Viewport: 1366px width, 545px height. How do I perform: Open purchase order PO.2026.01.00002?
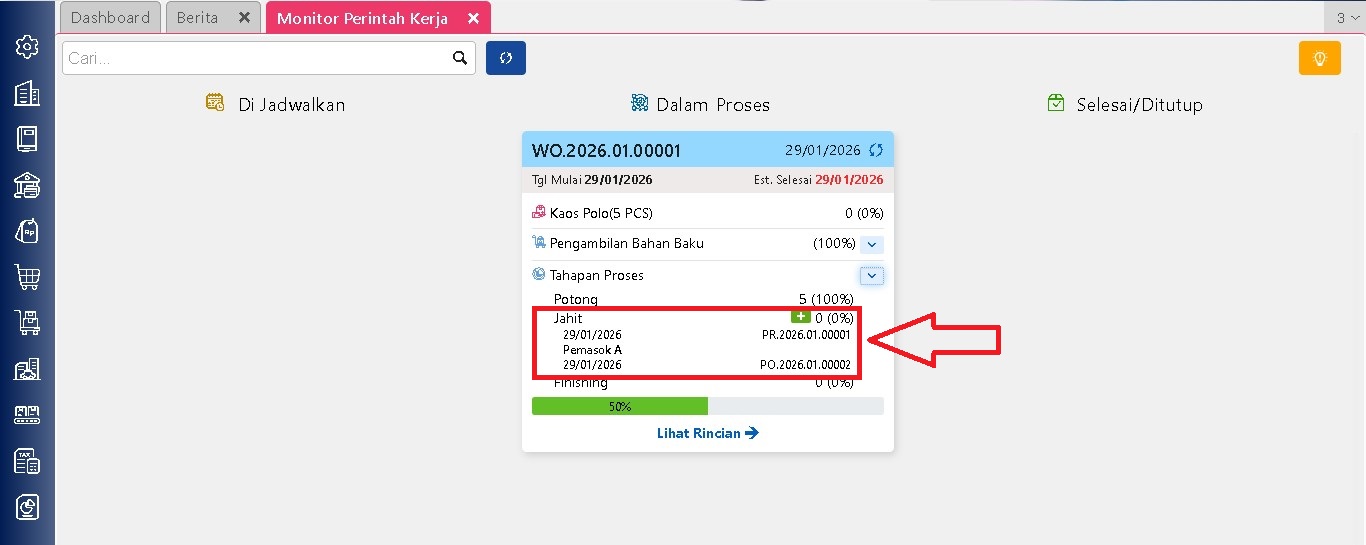tap(805, 365)
